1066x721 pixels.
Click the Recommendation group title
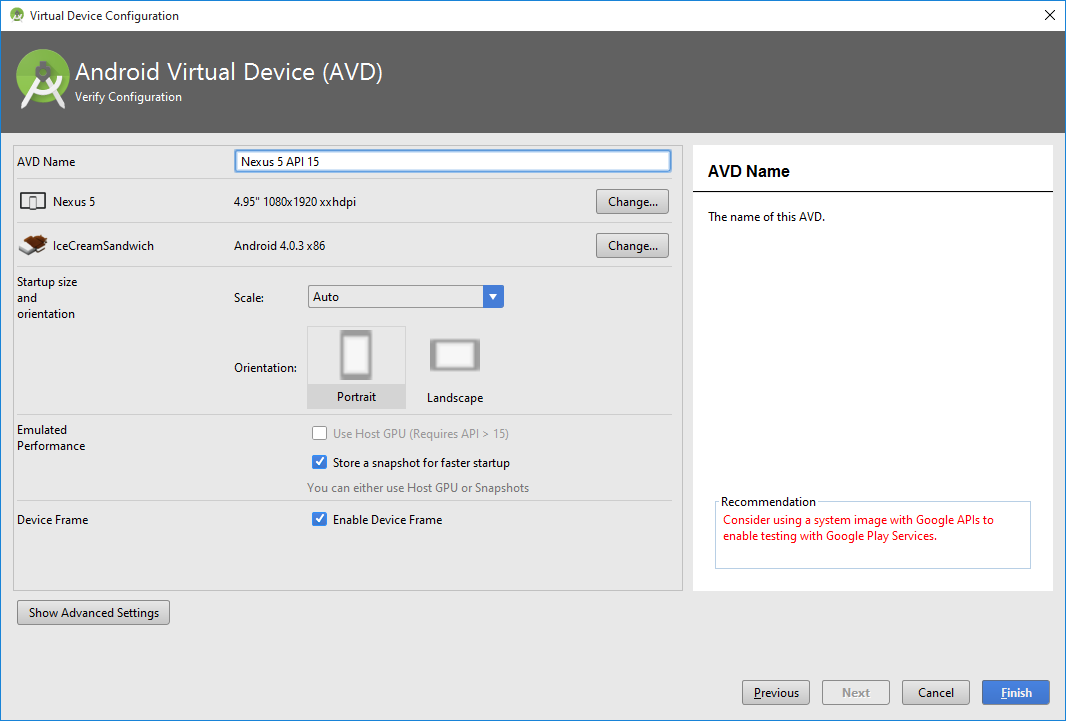click(x=768, y=502)
